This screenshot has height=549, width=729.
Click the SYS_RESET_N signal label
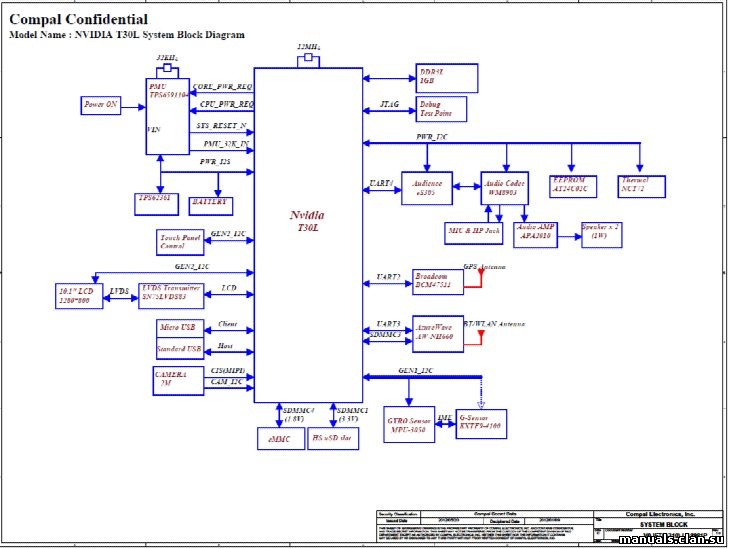(x=221, y=126)
